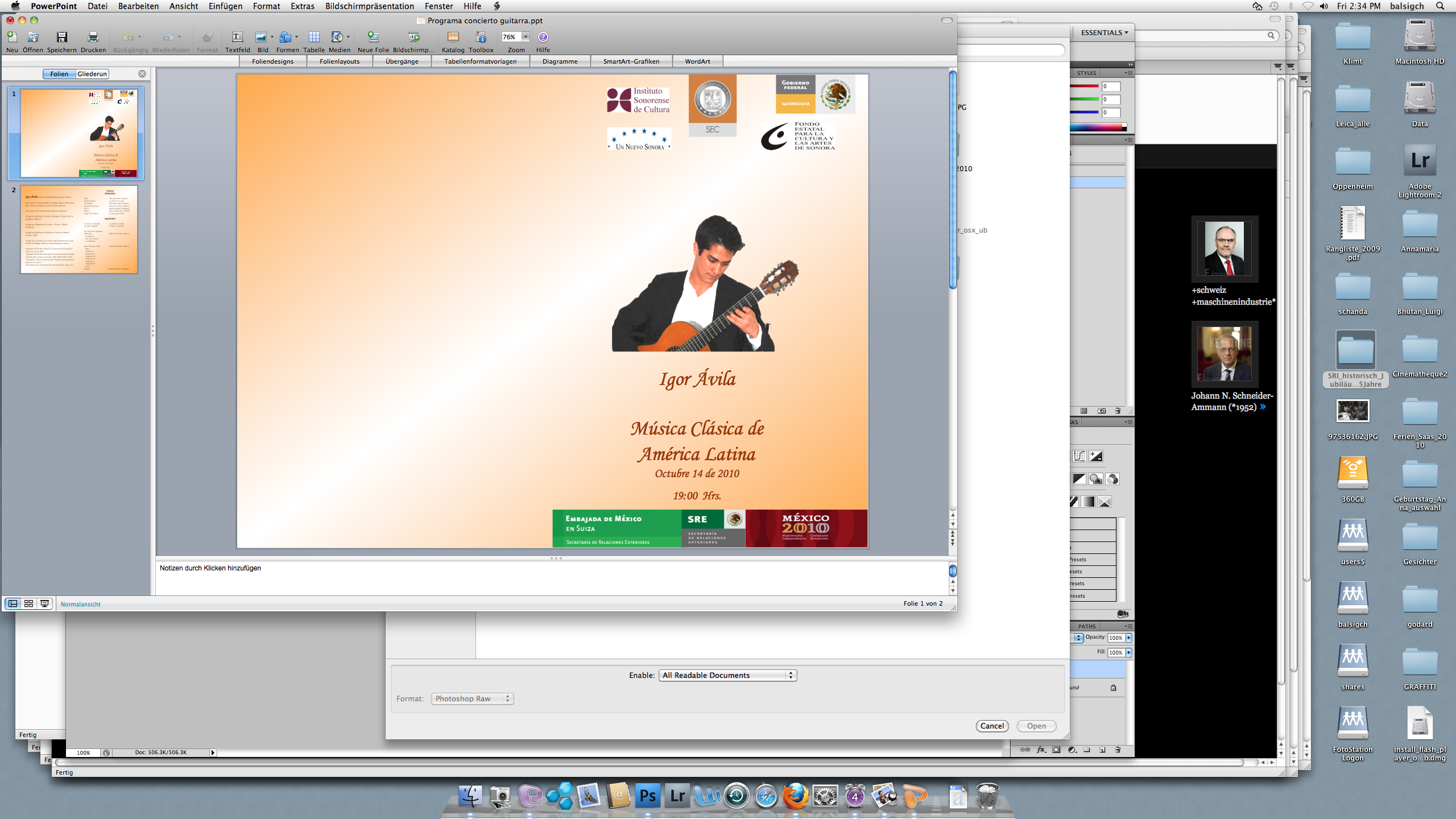
Task: Switch to Gliederung outline view
Action: point(92,74)
